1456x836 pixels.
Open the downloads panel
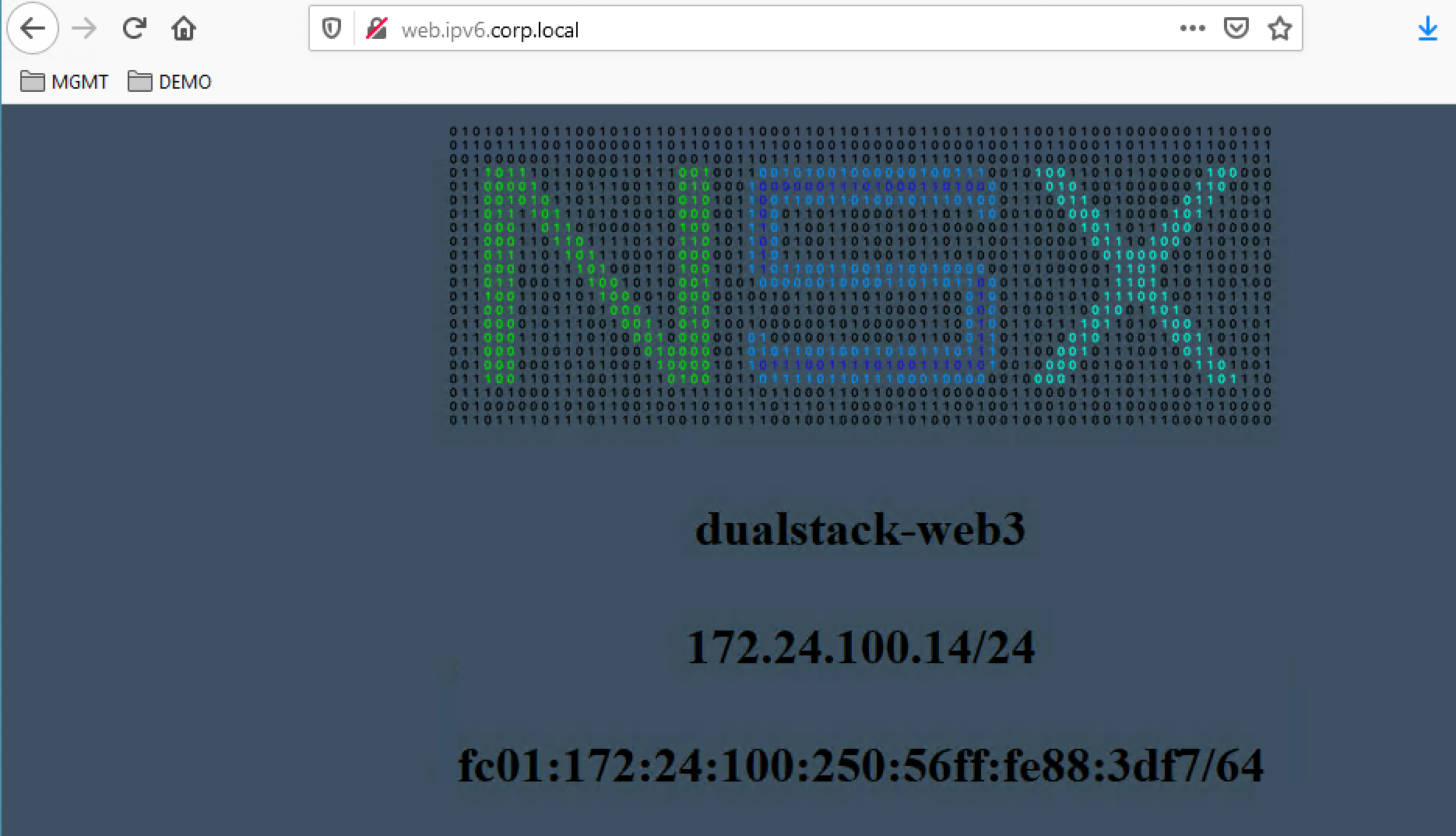(1427, 30)
